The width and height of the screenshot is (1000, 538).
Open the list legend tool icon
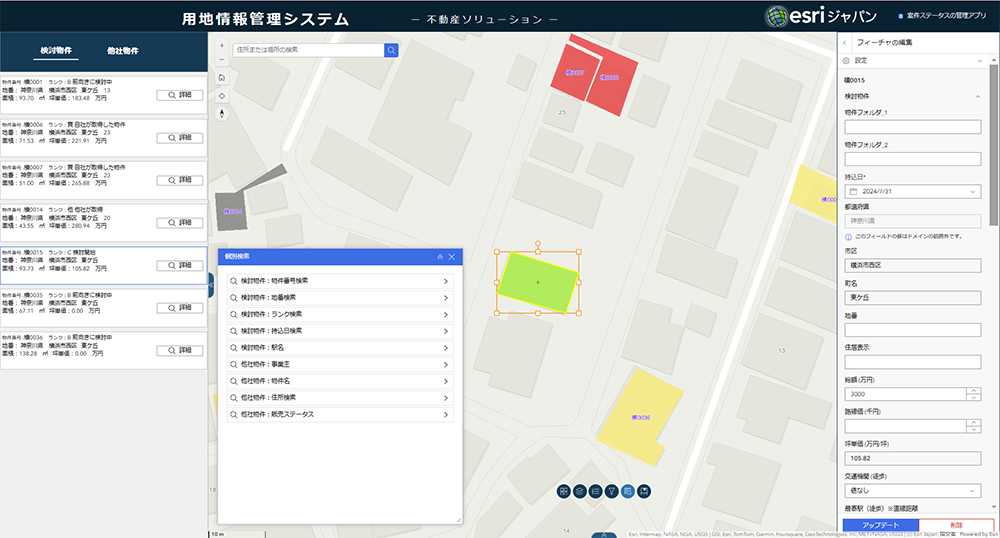(595, 491)
